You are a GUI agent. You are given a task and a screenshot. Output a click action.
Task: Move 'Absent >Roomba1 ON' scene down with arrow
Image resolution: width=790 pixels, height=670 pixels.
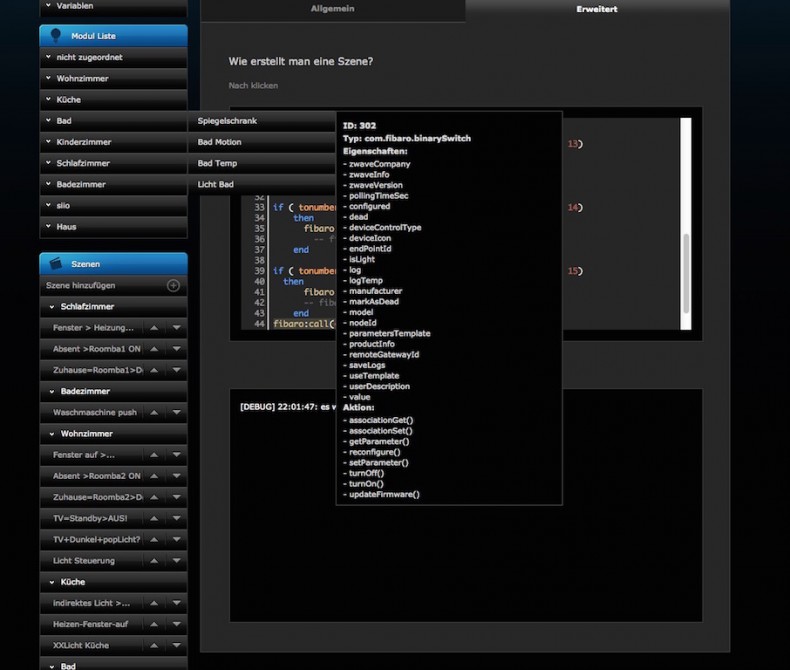click(176, 349)
